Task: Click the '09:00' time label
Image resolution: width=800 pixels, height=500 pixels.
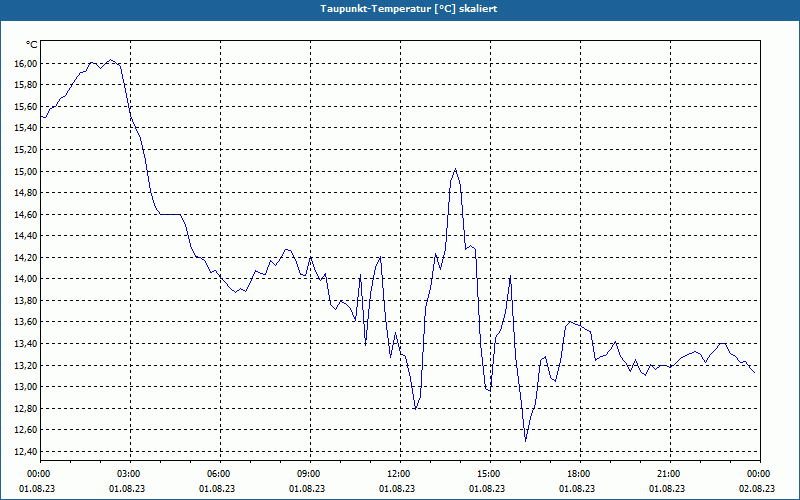Action: click(310, 474)
